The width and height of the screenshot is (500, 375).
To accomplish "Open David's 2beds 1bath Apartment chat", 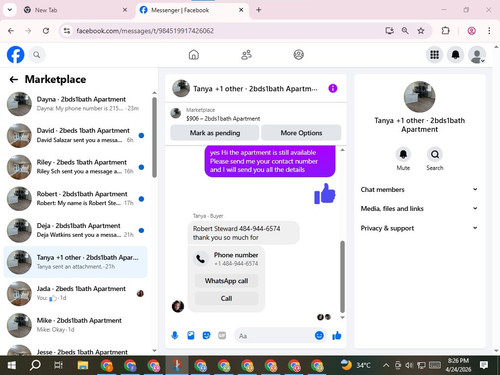I will pos(76,135).
